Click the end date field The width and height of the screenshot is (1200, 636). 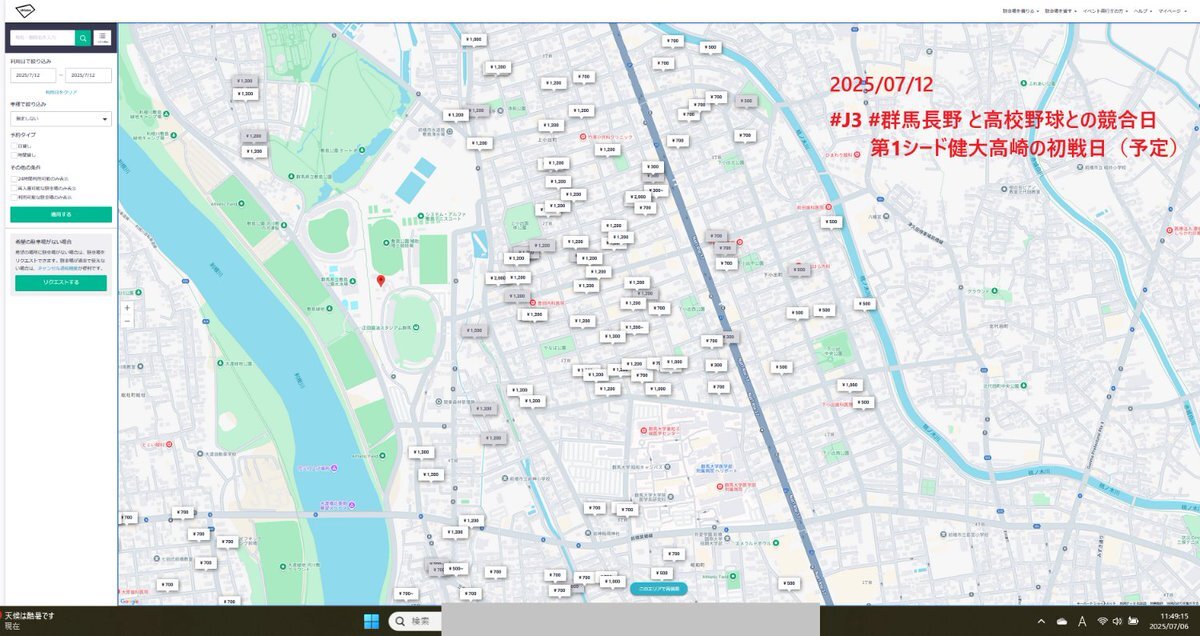pyautogui.click(x=89, y=75)
